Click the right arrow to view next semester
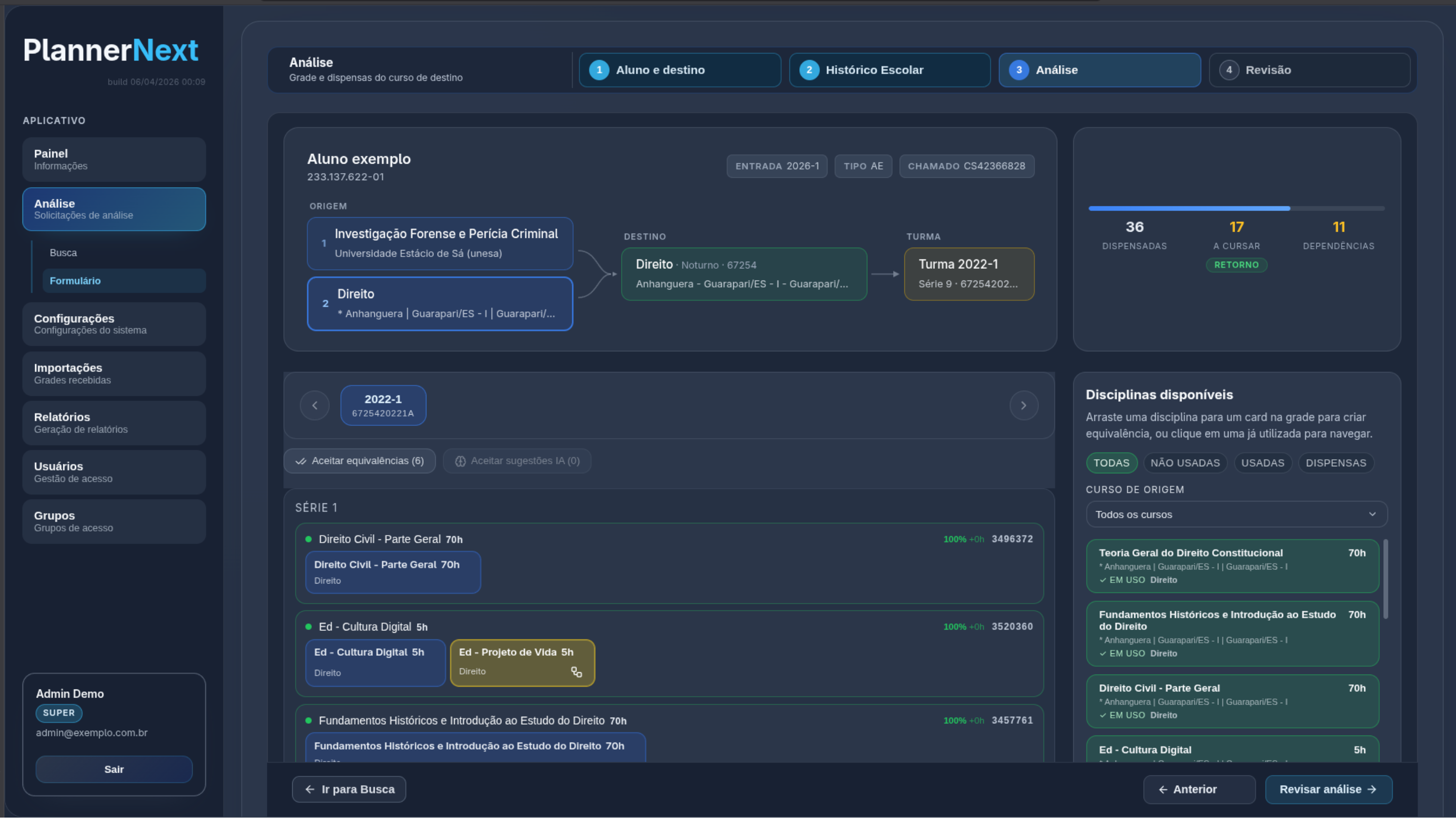Viewport: 1456px width, 819px height. pyautogui.click(x=1024, y=405)
